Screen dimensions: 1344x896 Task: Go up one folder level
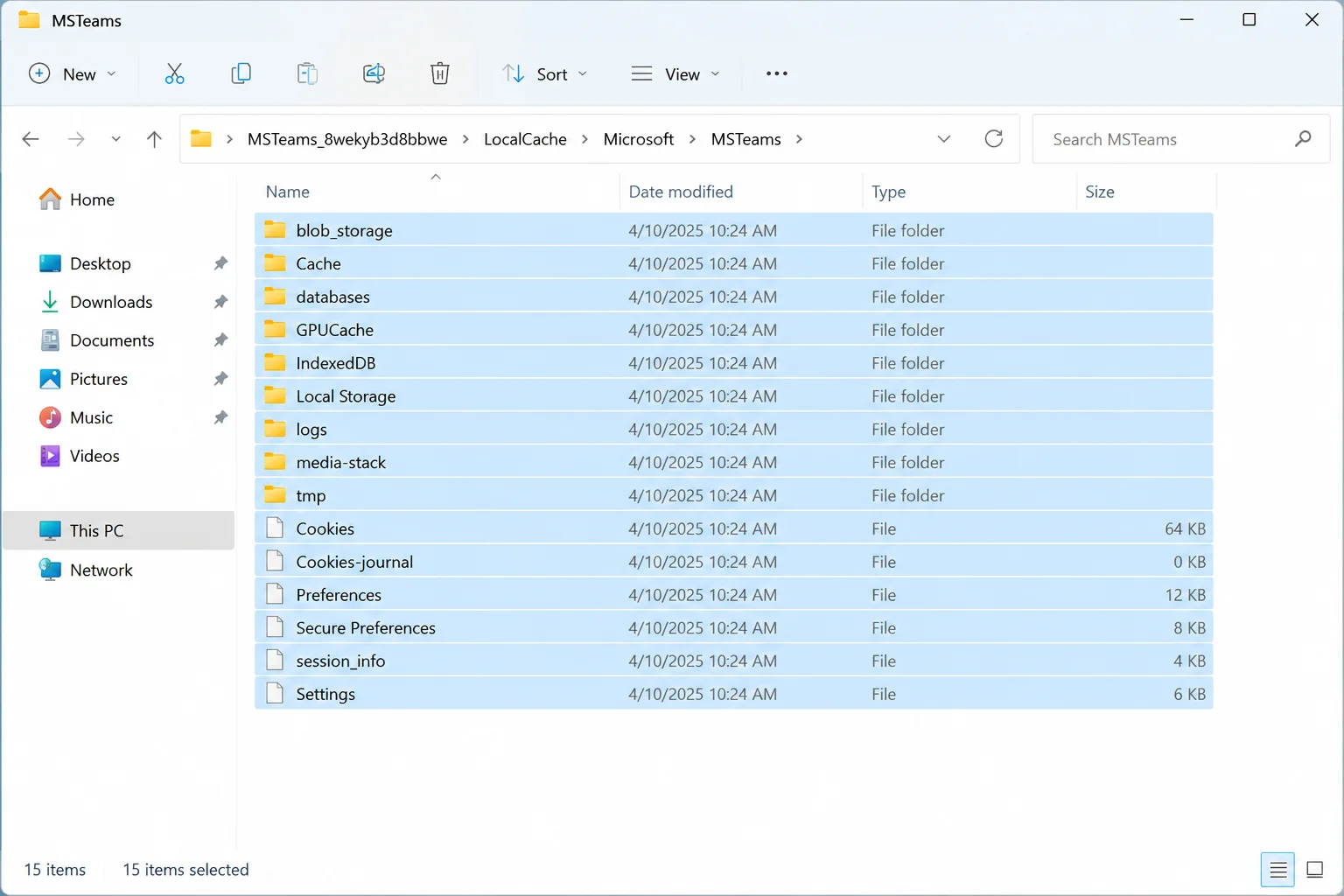click(x=154, y=139)
